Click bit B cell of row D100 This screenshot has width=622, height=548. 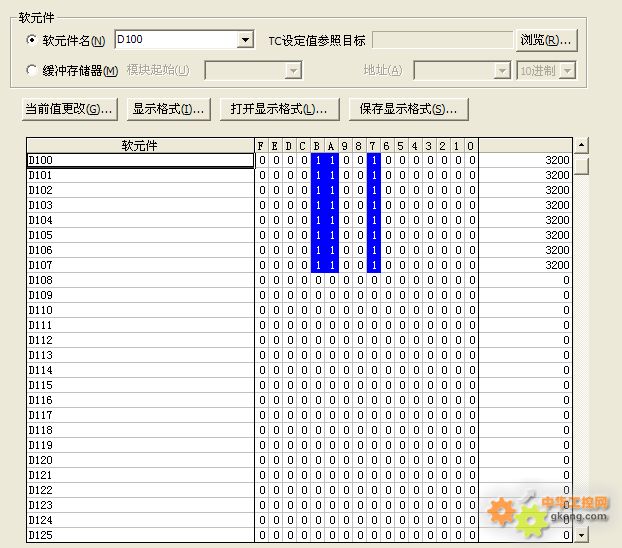318,160
